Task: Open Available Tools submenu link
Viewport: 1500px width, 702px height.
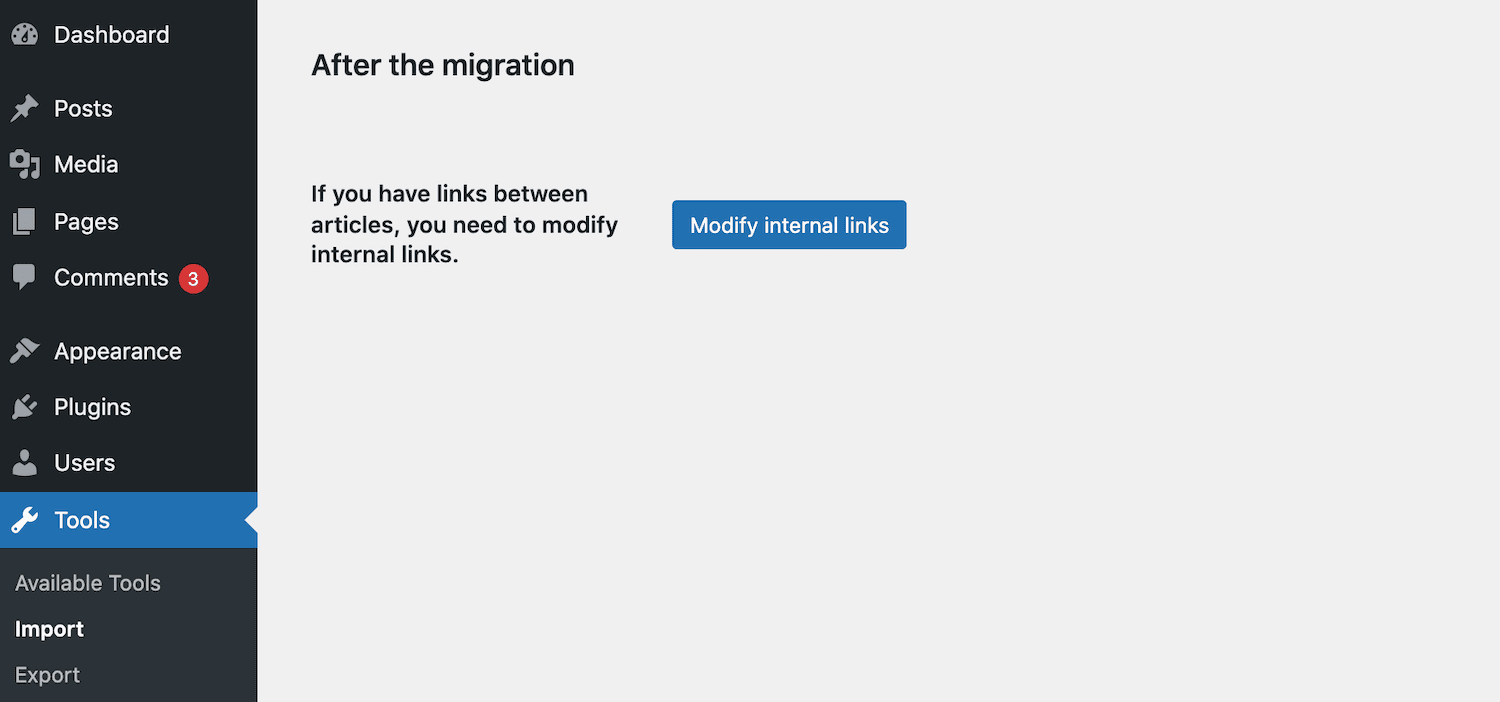Action: click(88, 583)
